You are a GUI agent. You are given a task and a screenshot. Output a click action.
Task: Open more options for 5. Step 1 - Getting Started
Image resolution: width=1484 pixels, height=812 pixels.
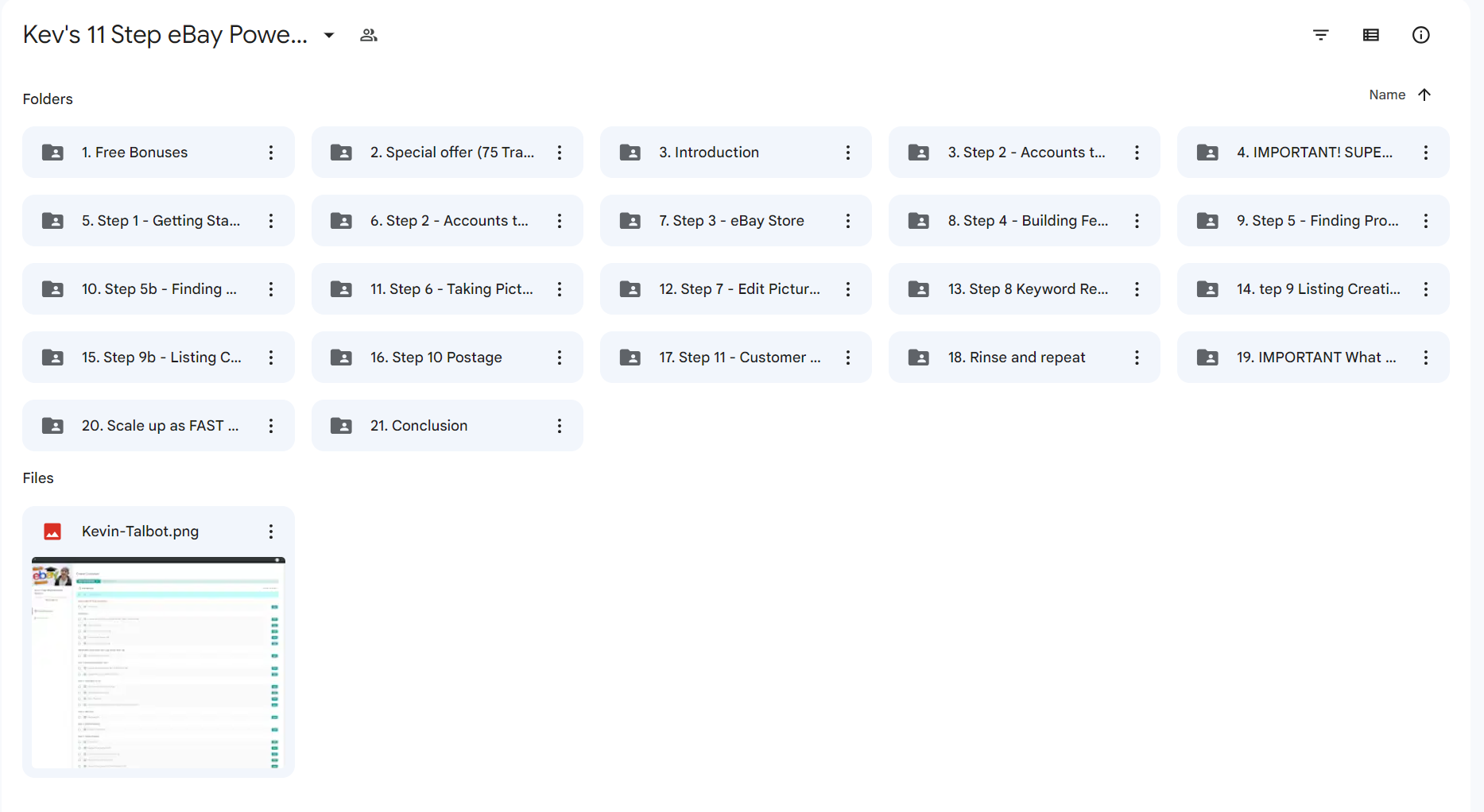[271, 221]
